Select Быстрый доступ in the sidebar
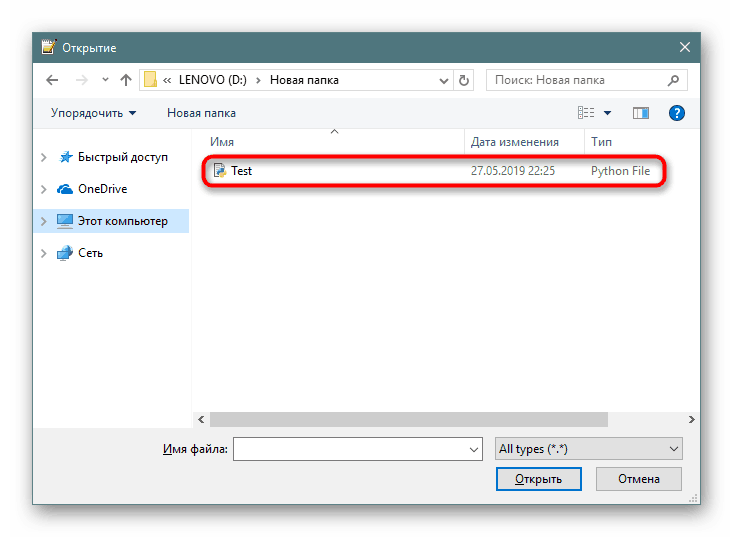 122,157
